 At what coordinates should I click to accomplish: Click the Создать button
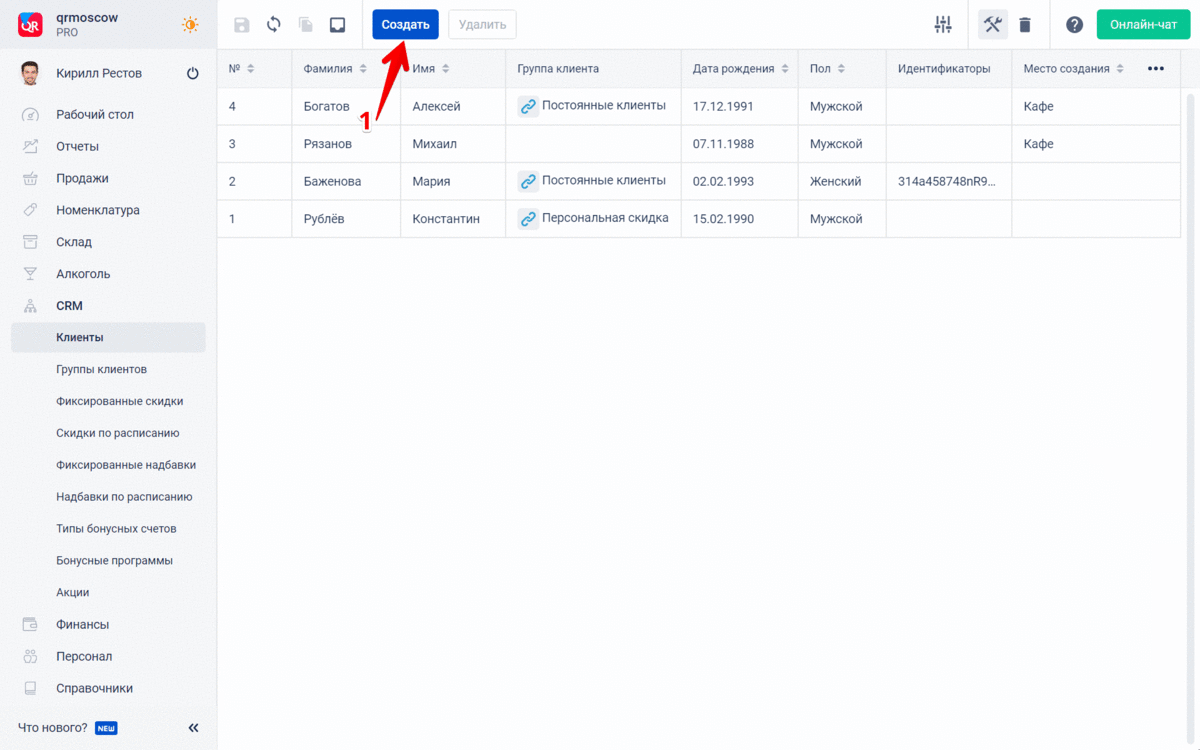tap(405, 25)
